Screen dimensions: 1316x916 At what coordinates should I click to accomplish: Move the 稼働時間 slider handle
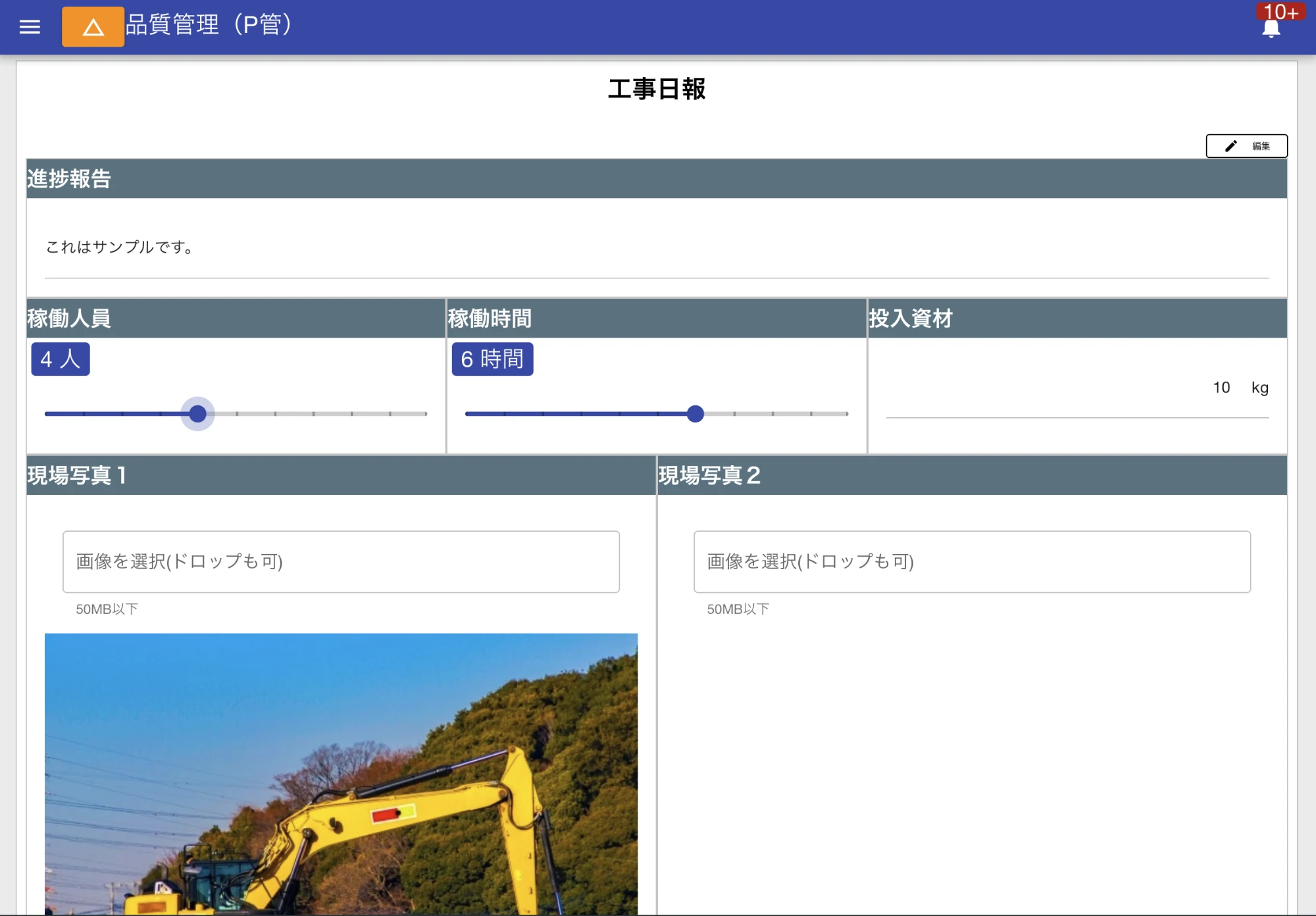[695, 414]
